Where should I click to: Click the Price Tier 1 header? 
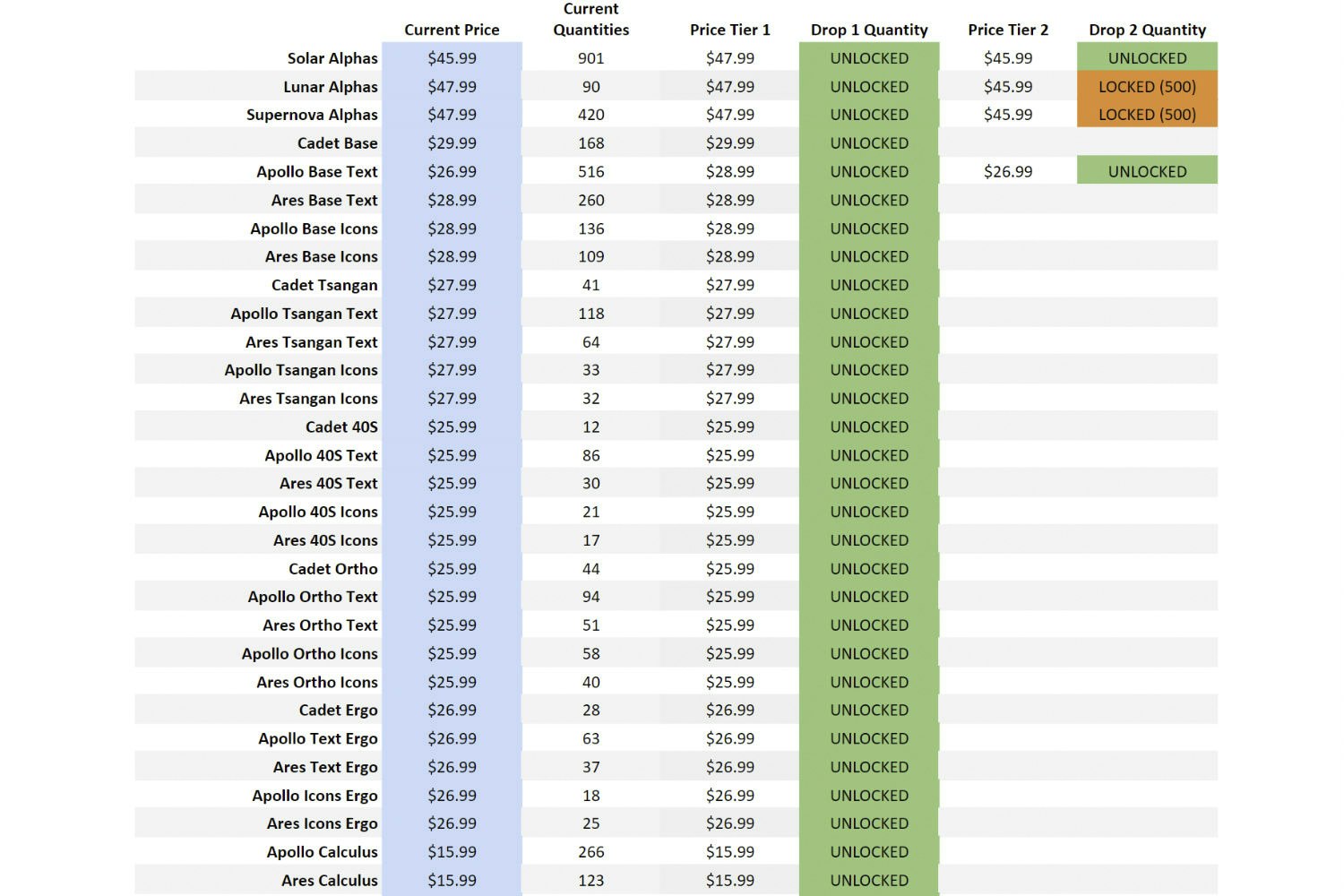coord(730,30)
